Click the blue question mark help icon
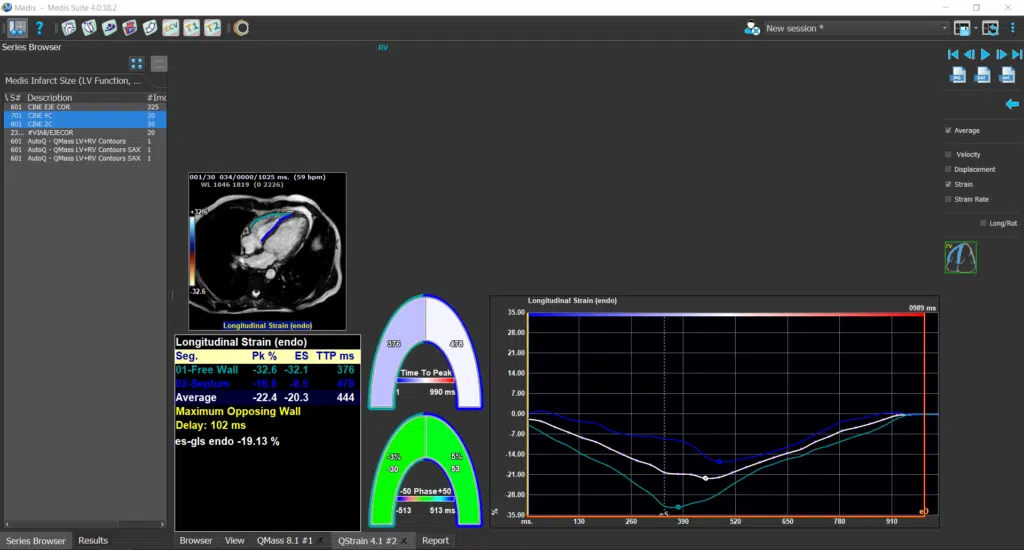 (x=39, y=28)
